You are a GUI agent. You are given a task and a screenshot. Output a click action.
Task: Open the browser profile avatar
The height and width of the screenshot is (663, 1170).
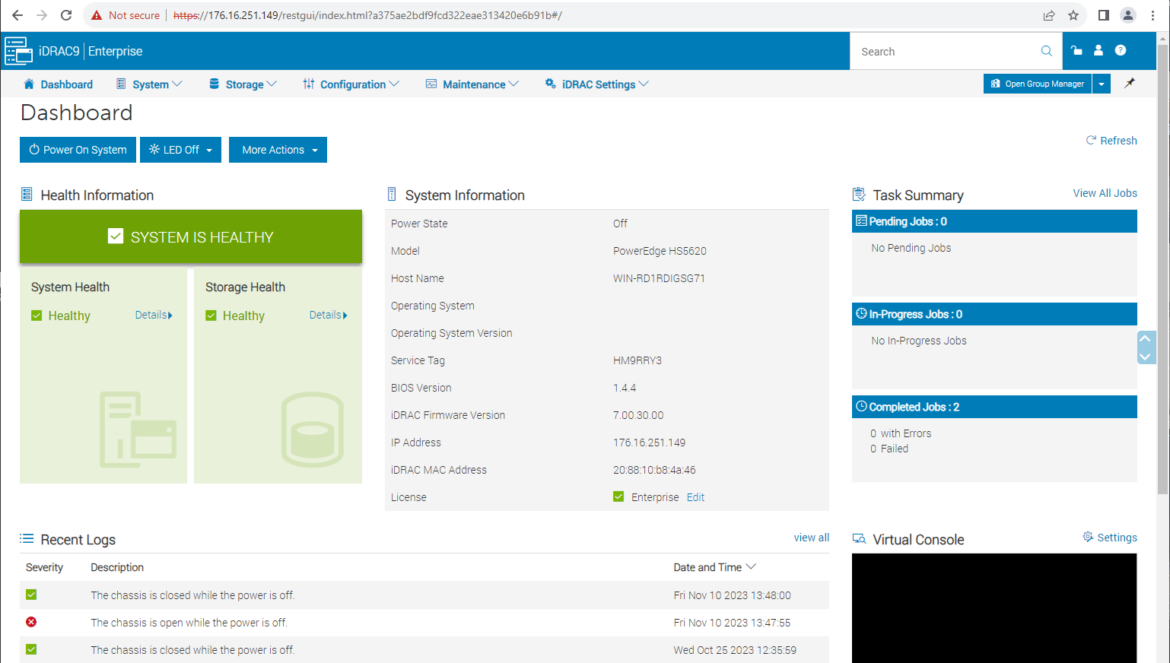pos(1128,15)
